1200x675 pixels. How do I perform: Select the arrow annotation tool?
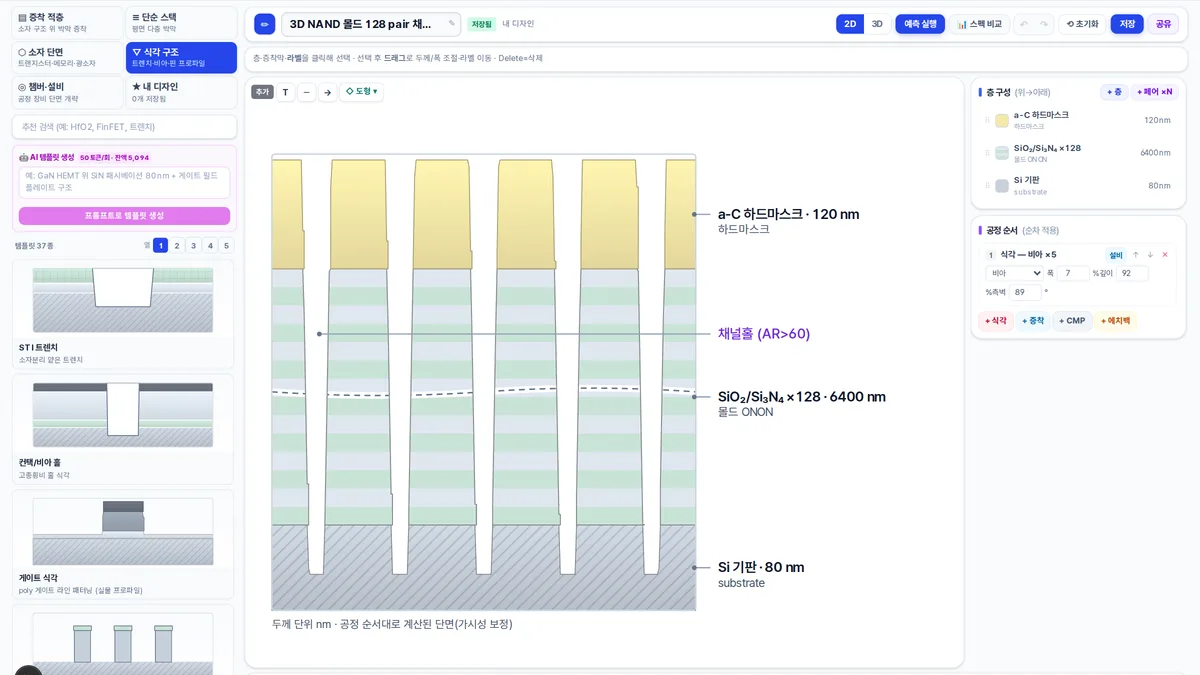327,92
